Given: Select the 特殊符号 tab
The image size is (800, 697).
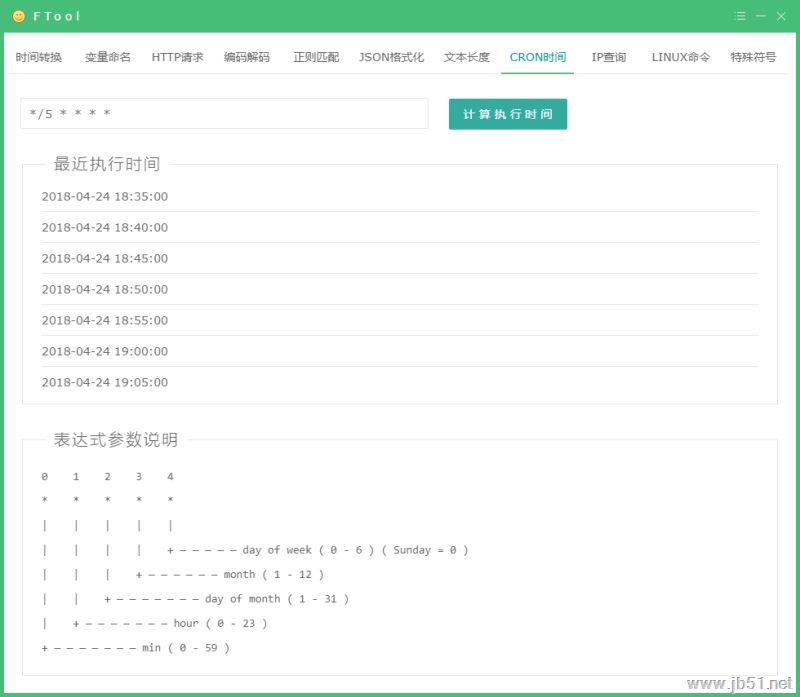Looking at the screenshot, I should pos(753,57).
